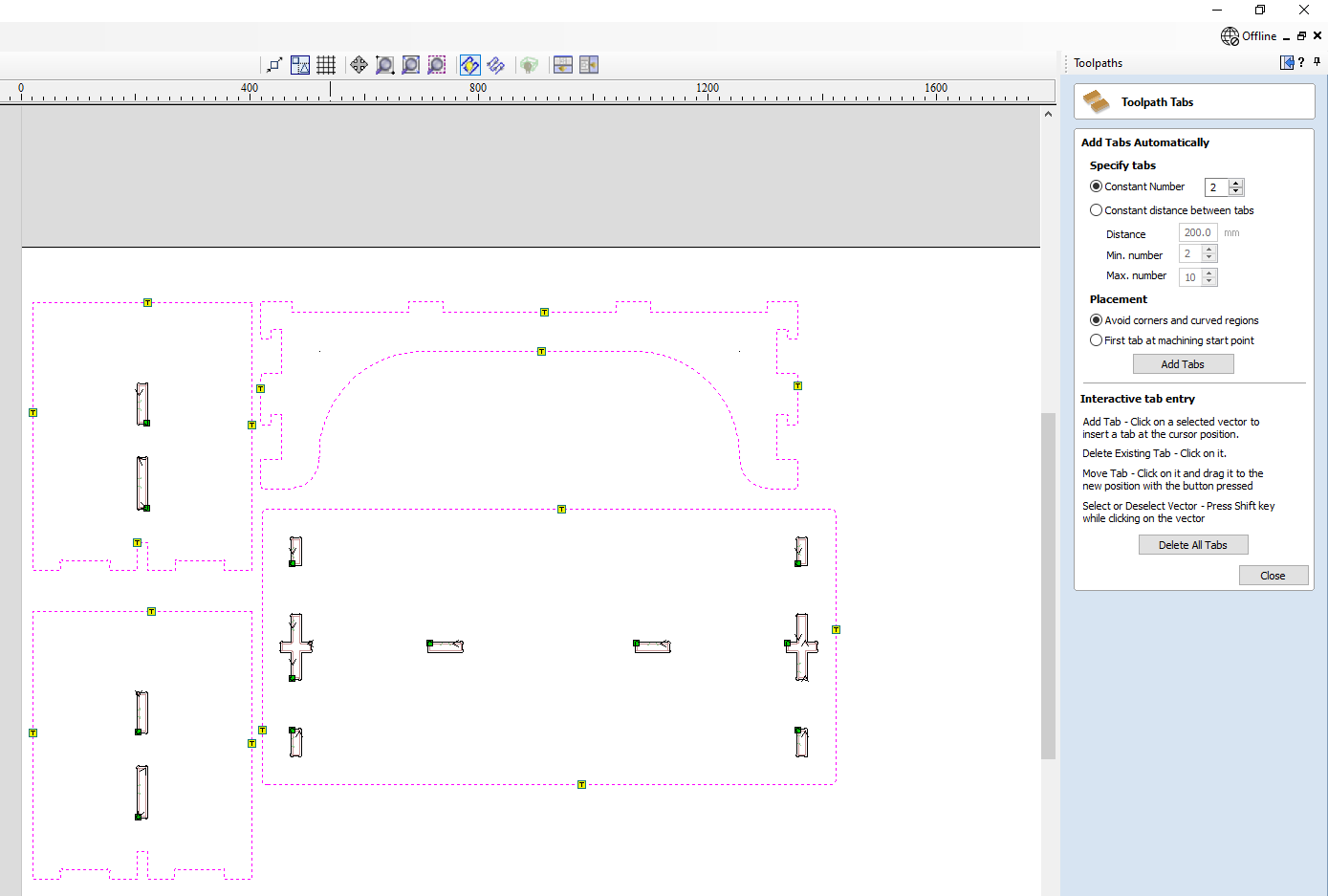Increase the Max. number value
Image resolution: width=1328 pixels, height=896 pixels.
1209,273
